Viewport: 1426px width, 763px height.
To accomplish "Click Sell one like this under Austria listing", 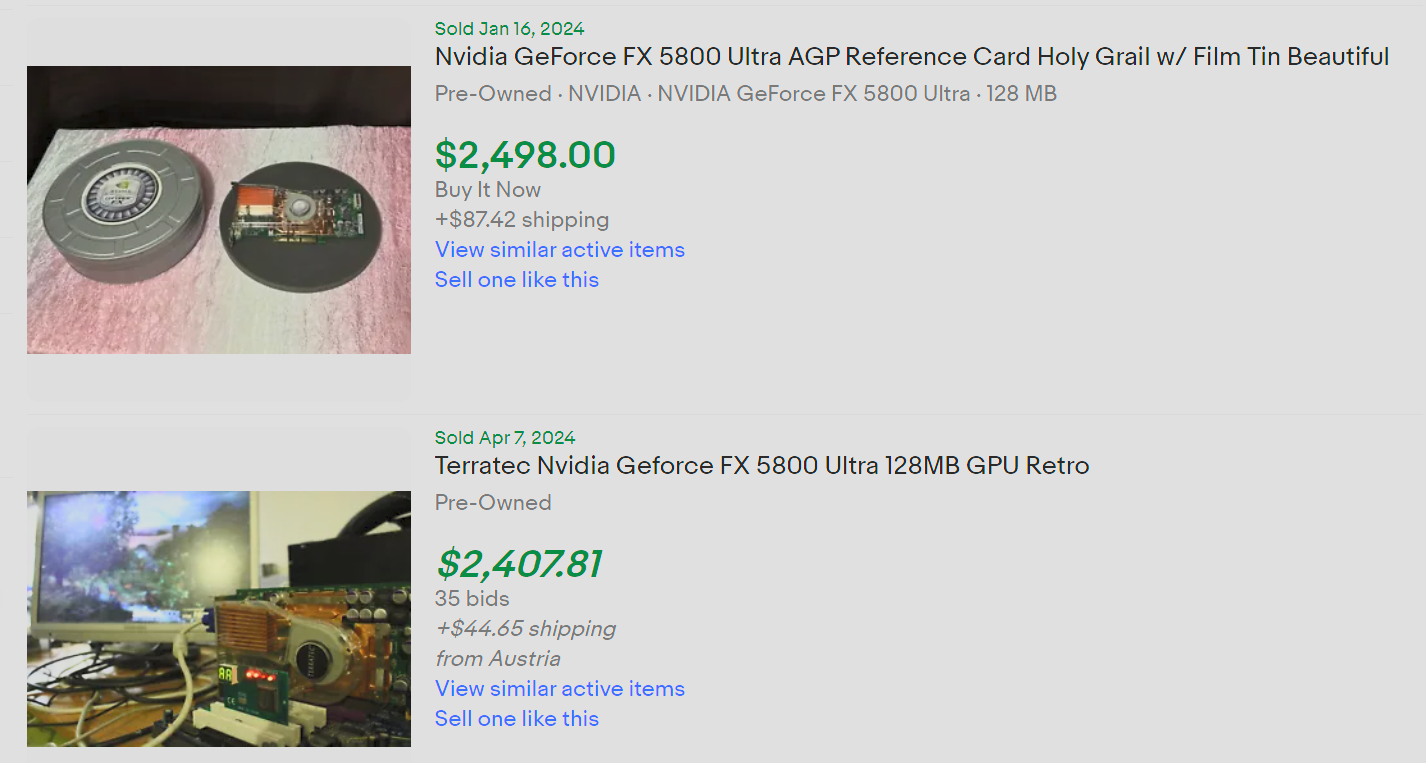I will click(516, 719).
